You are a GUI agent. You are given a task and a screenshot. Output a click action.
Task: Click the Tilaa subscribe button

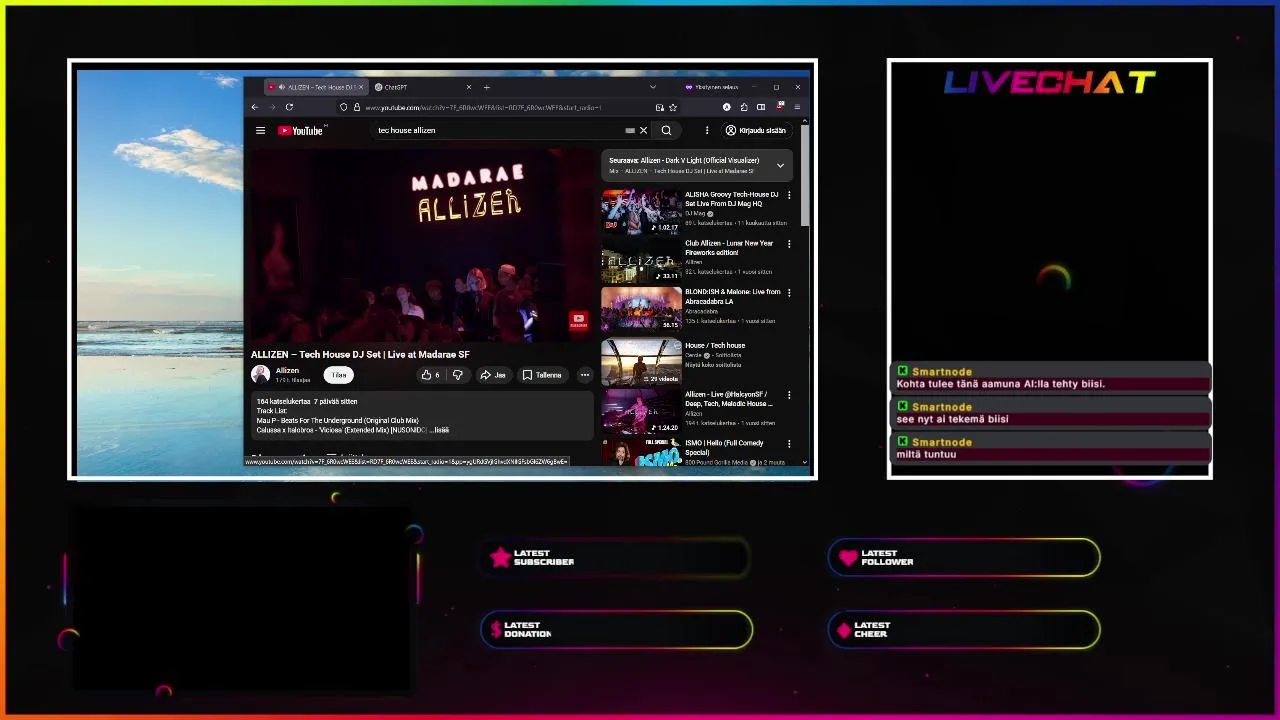pos(339,375)
